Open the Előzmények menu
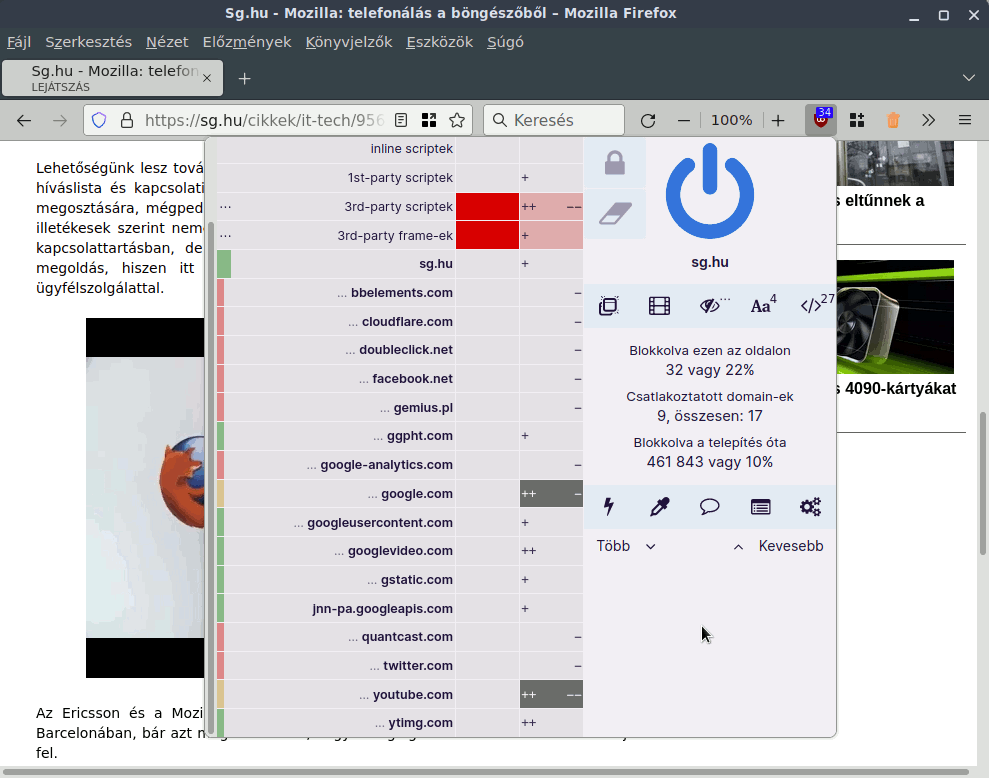 pos(247,42)
